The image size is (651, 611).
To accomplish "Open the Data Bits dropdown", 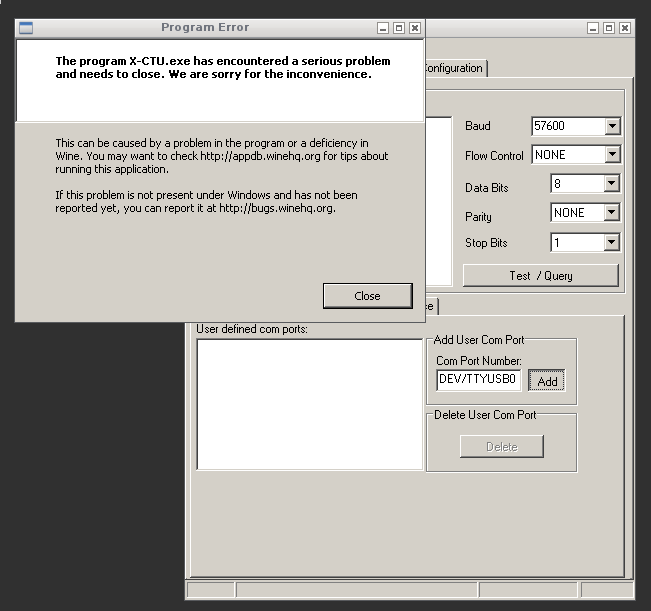I will click(x=611, y=183).
